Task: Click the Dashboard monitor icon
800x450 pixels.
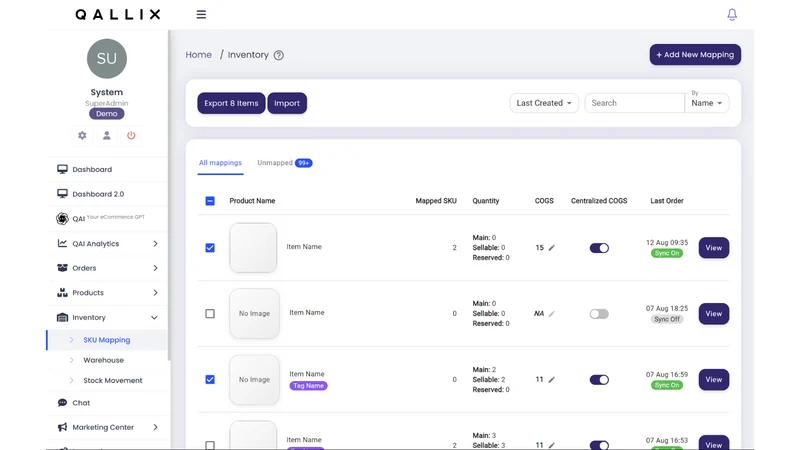Action: coord(62,169)
